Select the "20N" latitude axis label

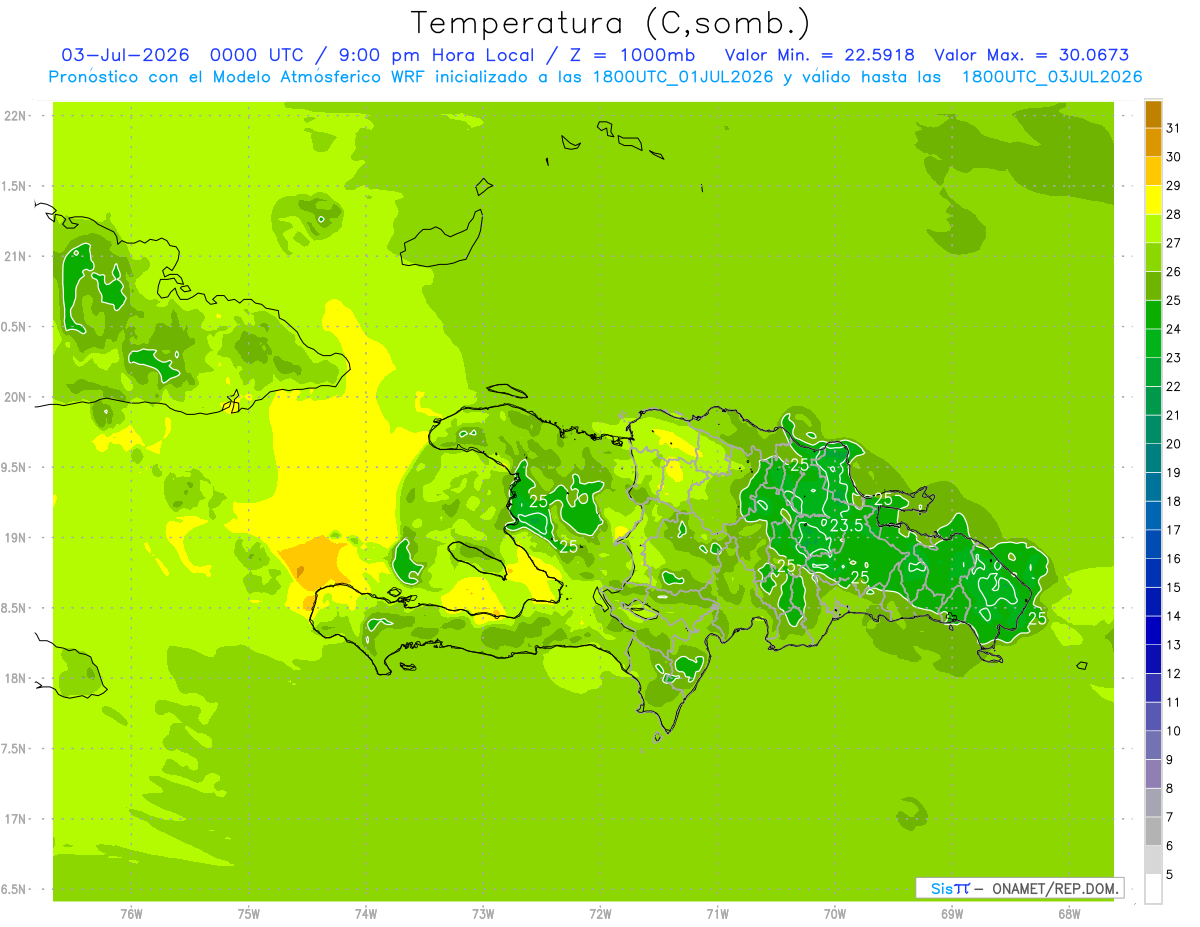15,397
